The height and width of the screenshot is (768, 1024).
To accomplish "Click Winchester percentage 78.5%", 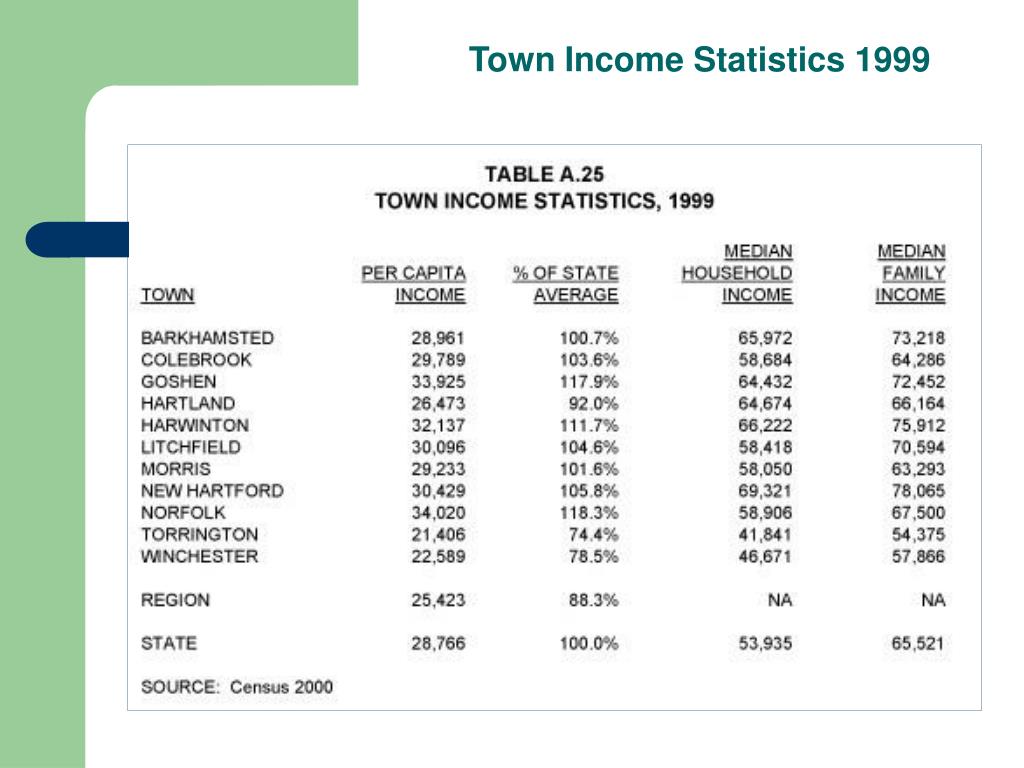I will pos(593,556).
